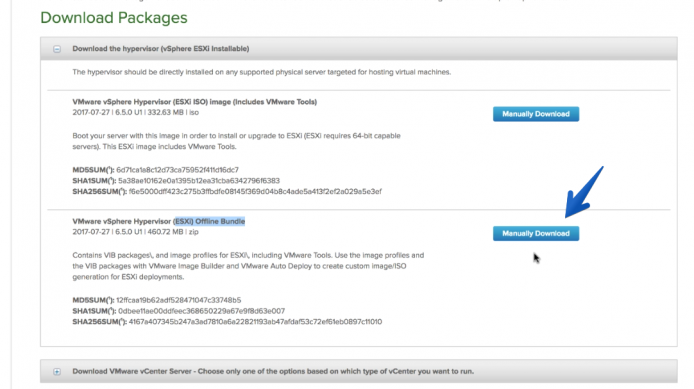Expand the Download VMware vCenter Server section
This screenshot has height=389, width=694.
57,372
